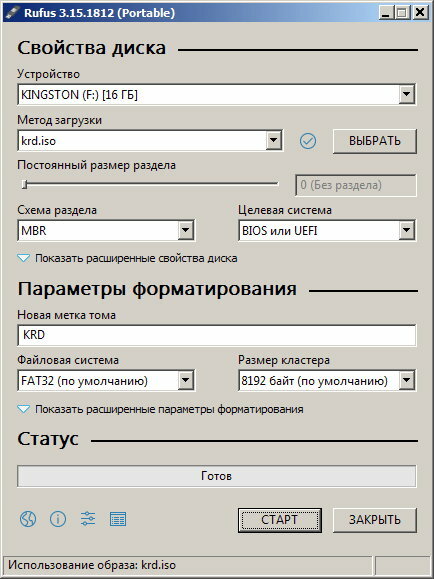Open Размер кластера 8192 байт dropdown
The height and width of the screenshot is (579, 434).
pos(327,381)
